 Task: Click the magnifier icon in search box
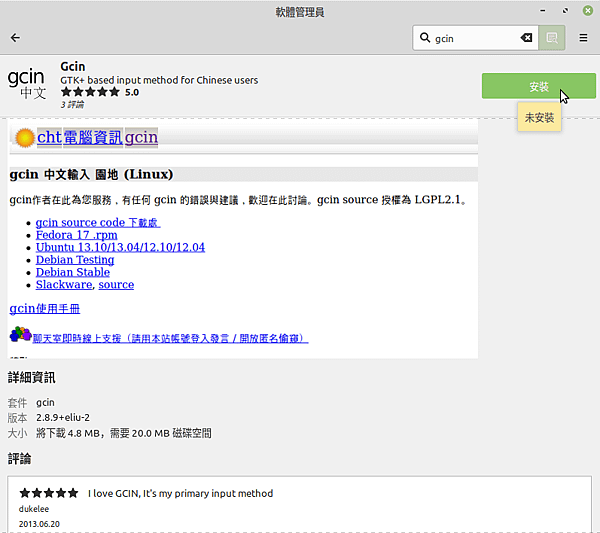pos(425,37)
